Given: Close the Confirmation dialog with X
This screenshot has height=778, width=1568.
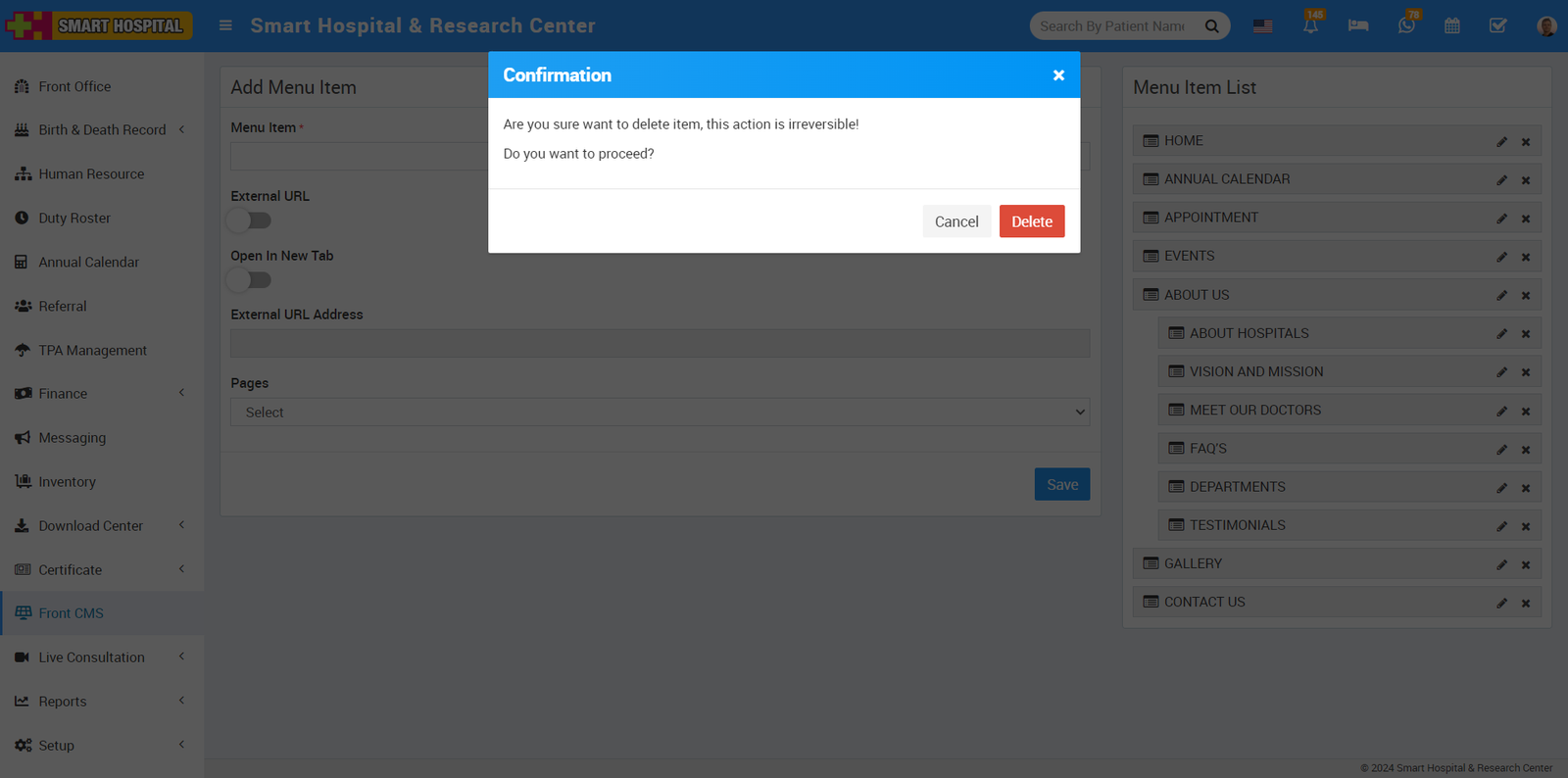Looking at the screenshot, I should [1058, 75].
